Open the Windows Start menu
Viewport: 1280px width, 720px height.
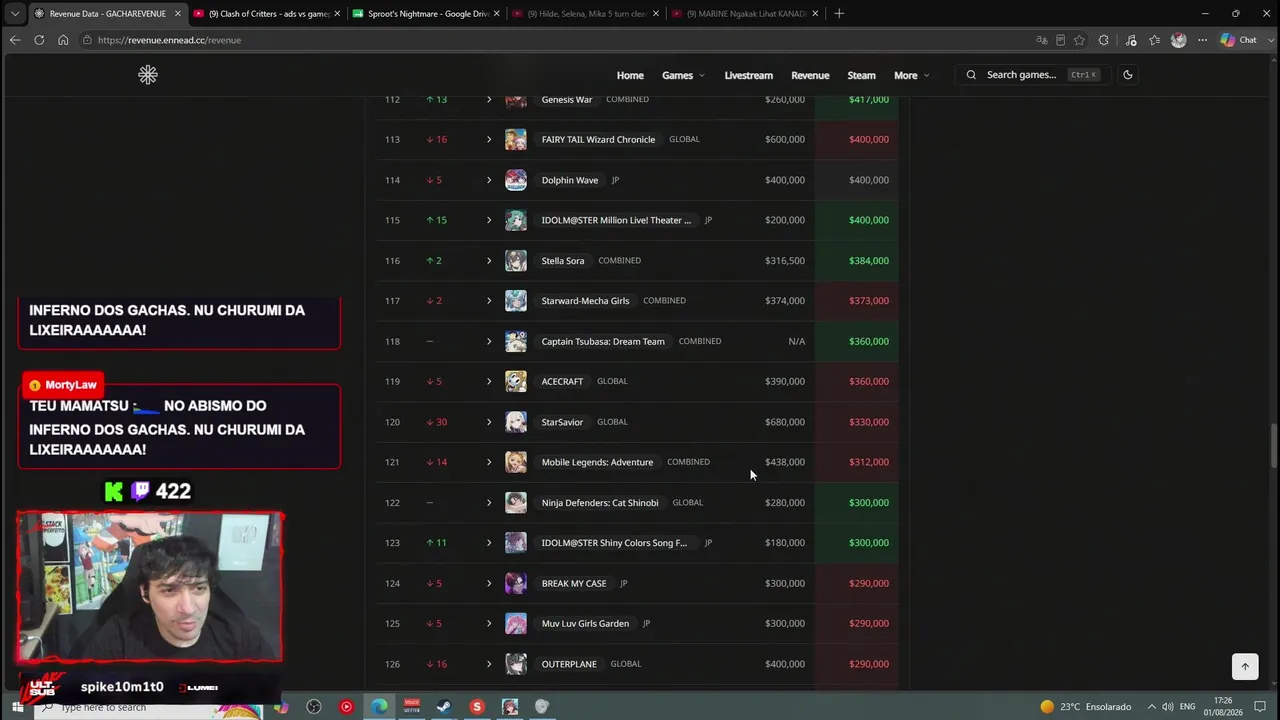tap(16, 707)
